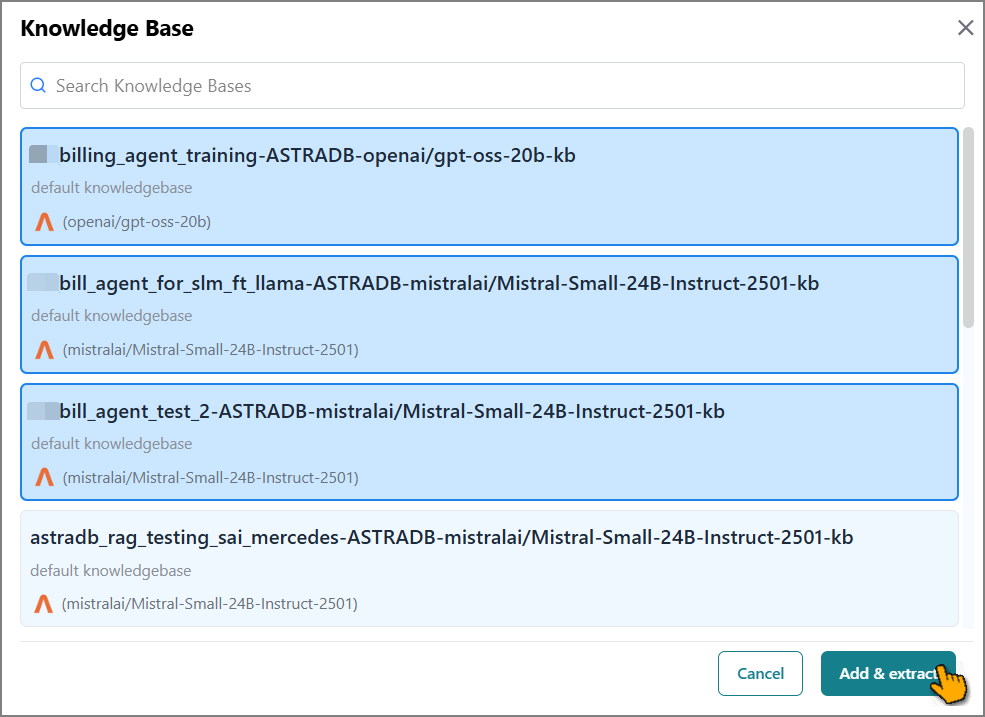This screenshot has width=985, height=717.
Task: Select bill_agent_for_slm_ft_llama knowledge base title
Action: tap(438, 283)
